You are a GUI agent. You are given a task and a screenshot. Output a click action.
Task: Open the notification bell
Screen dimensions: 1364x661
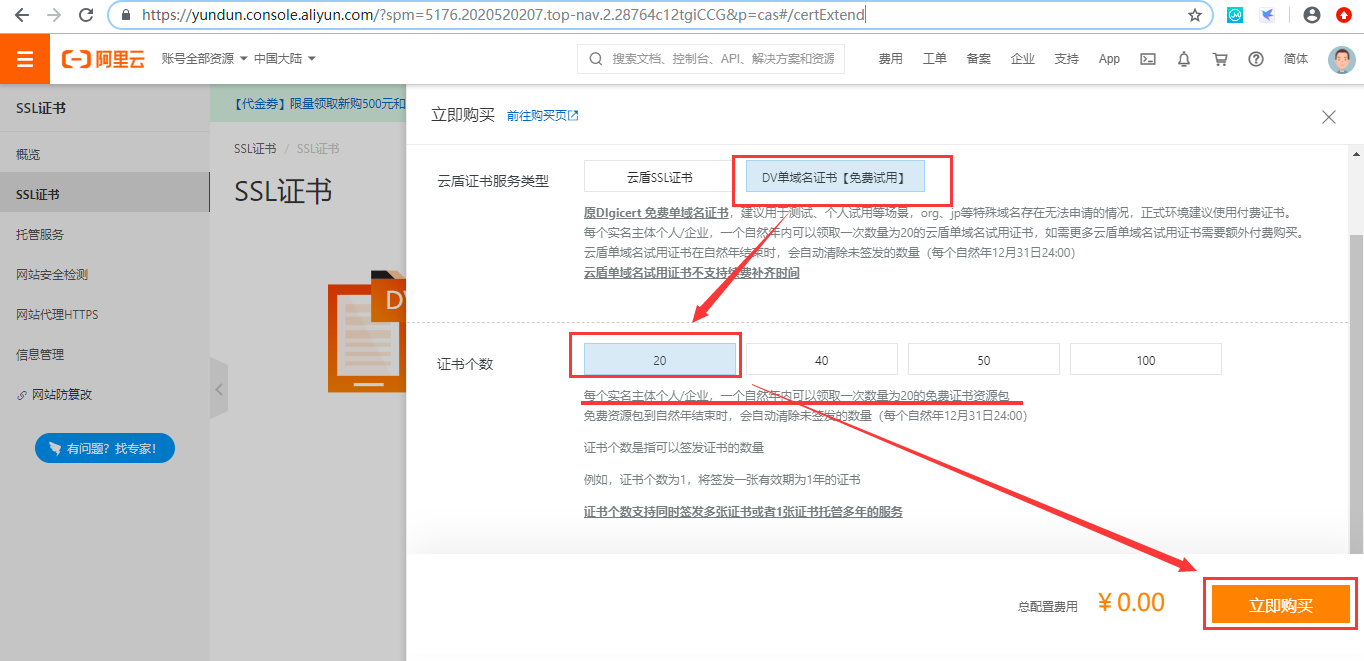tap(1184, 59)
